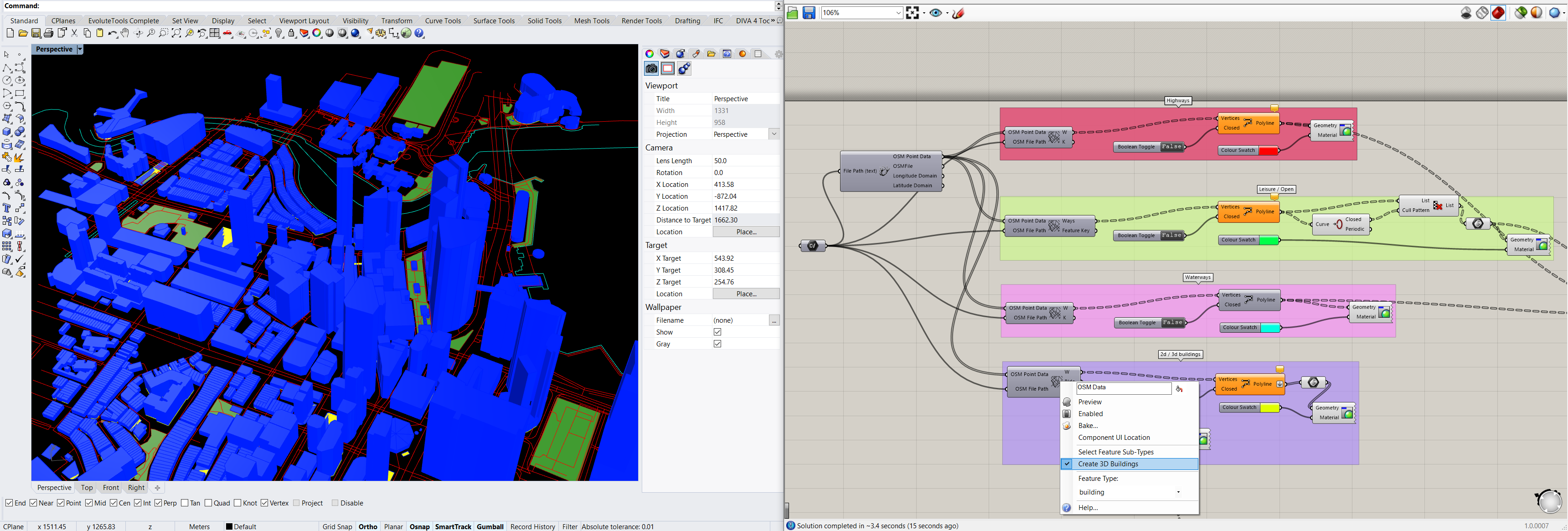Screen dimensions: 1568x531
Task: Switch to the Mesh Tools toolbar tab
Action: point(592,21)
